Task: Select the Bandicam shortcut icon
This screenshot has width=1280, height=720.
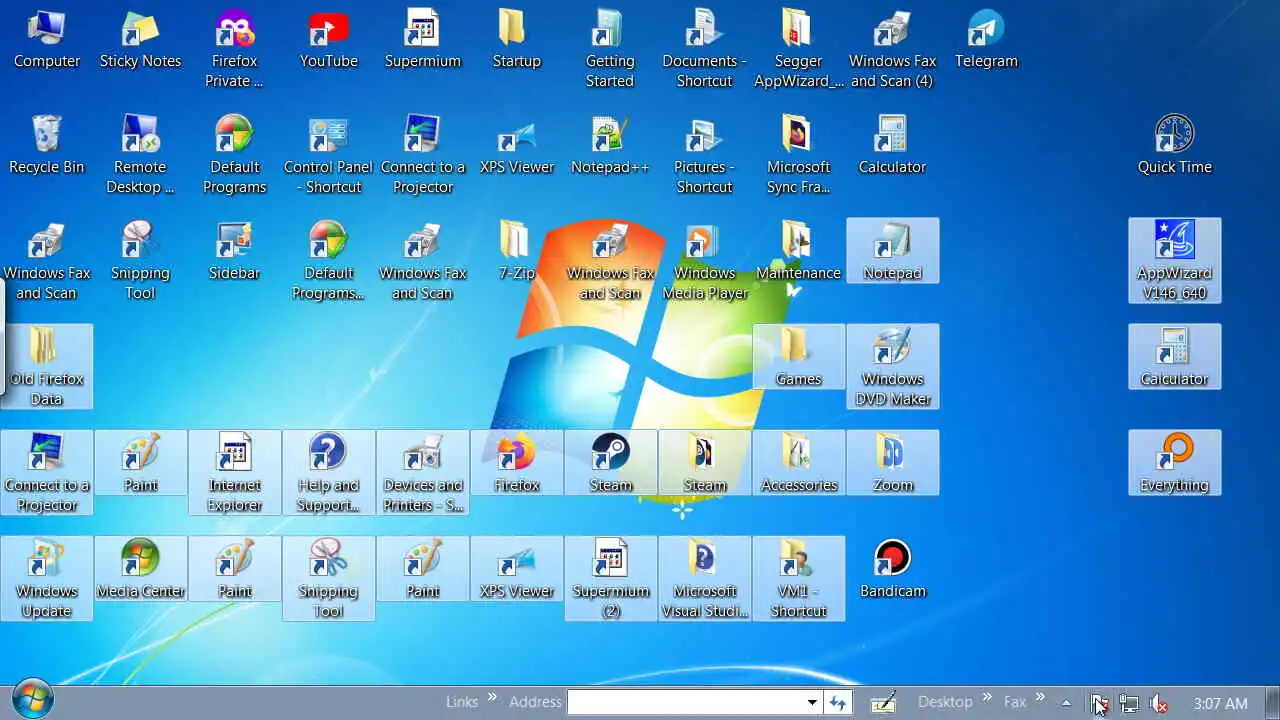Action: click(x=893, y=570)
